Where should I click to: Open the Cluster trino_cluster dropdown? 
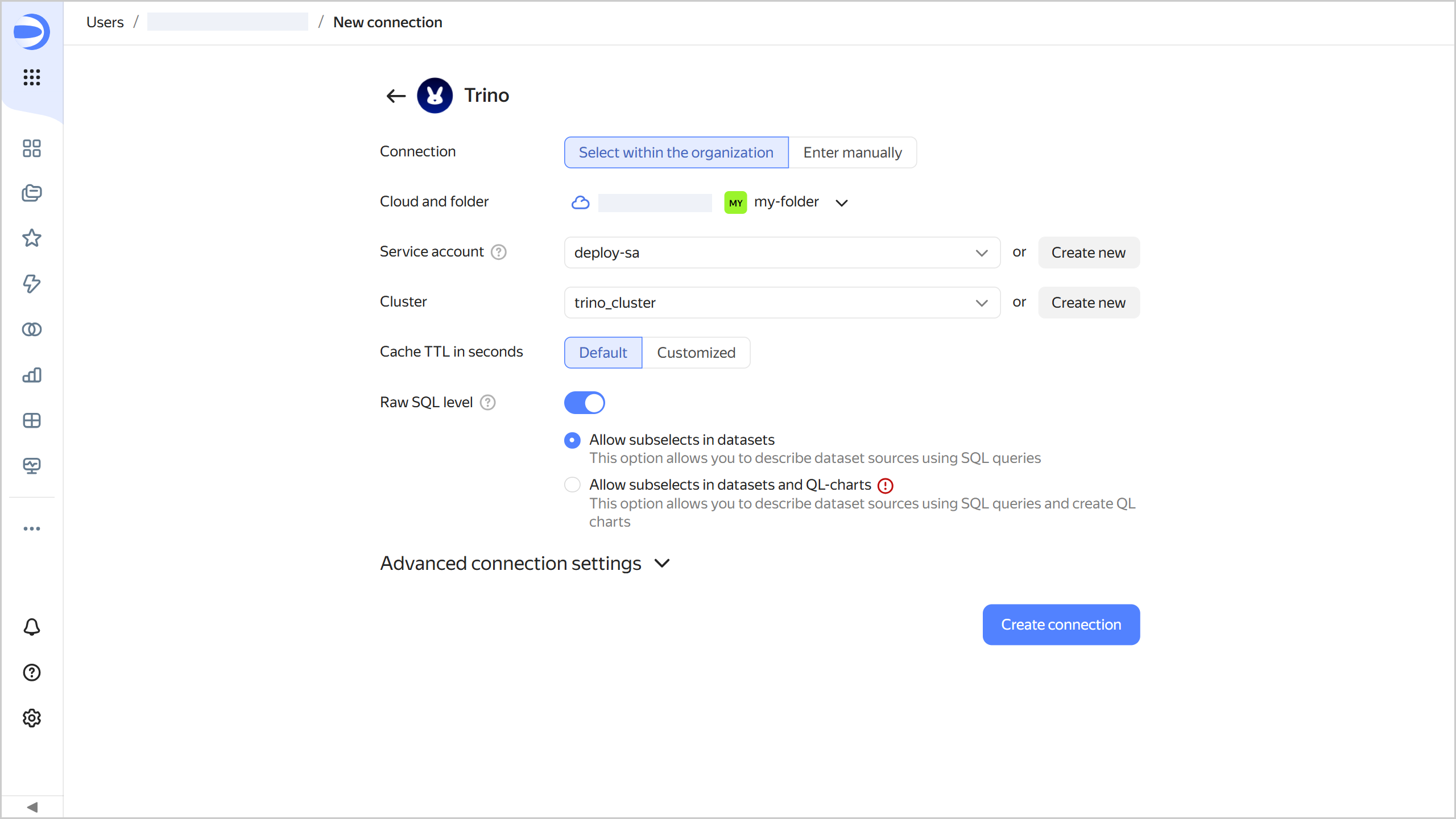point(781,303)
